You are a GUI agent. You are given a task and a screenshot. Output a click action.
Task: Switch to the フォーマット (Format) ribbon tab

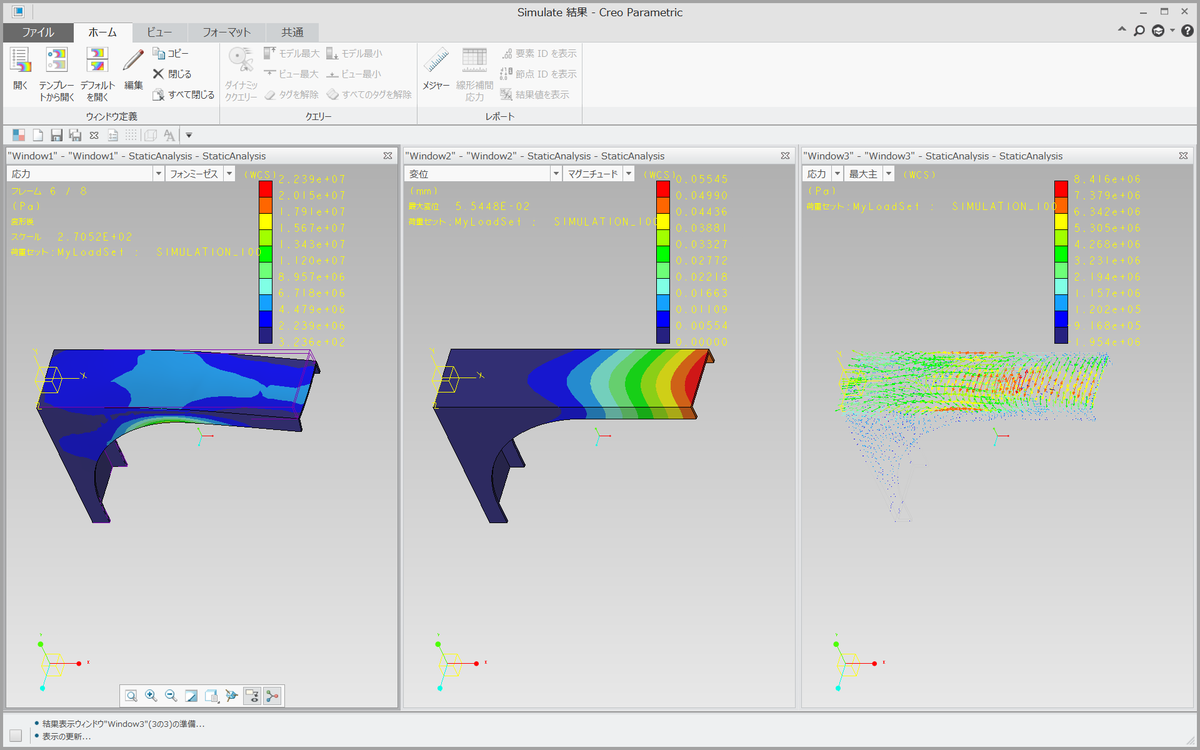(x=226, y=32)
